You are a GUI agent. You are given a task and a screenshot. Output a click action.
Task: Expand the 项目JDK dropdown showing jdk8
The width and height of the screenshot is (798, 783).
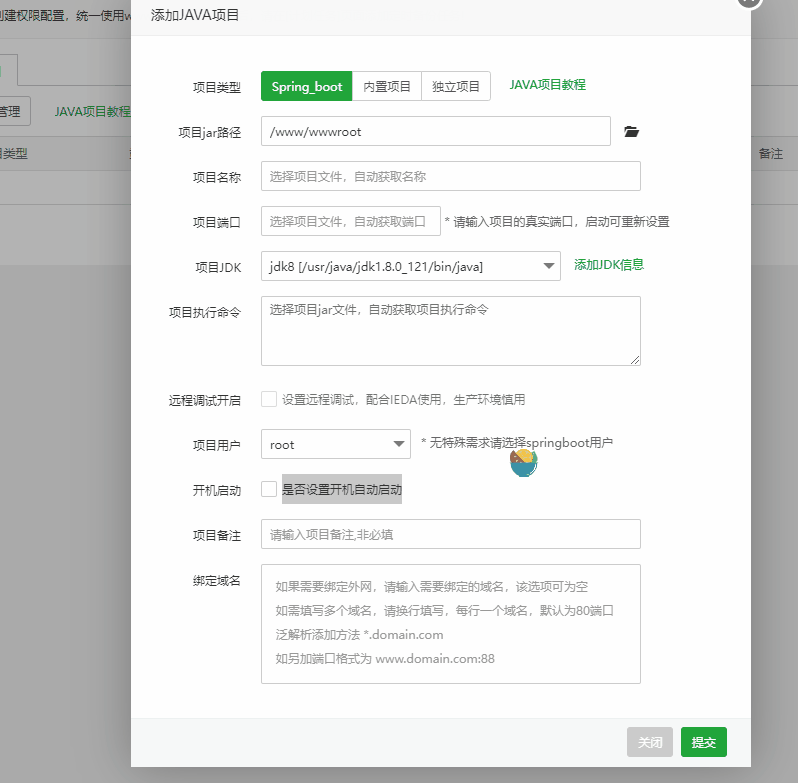point(410,265)
